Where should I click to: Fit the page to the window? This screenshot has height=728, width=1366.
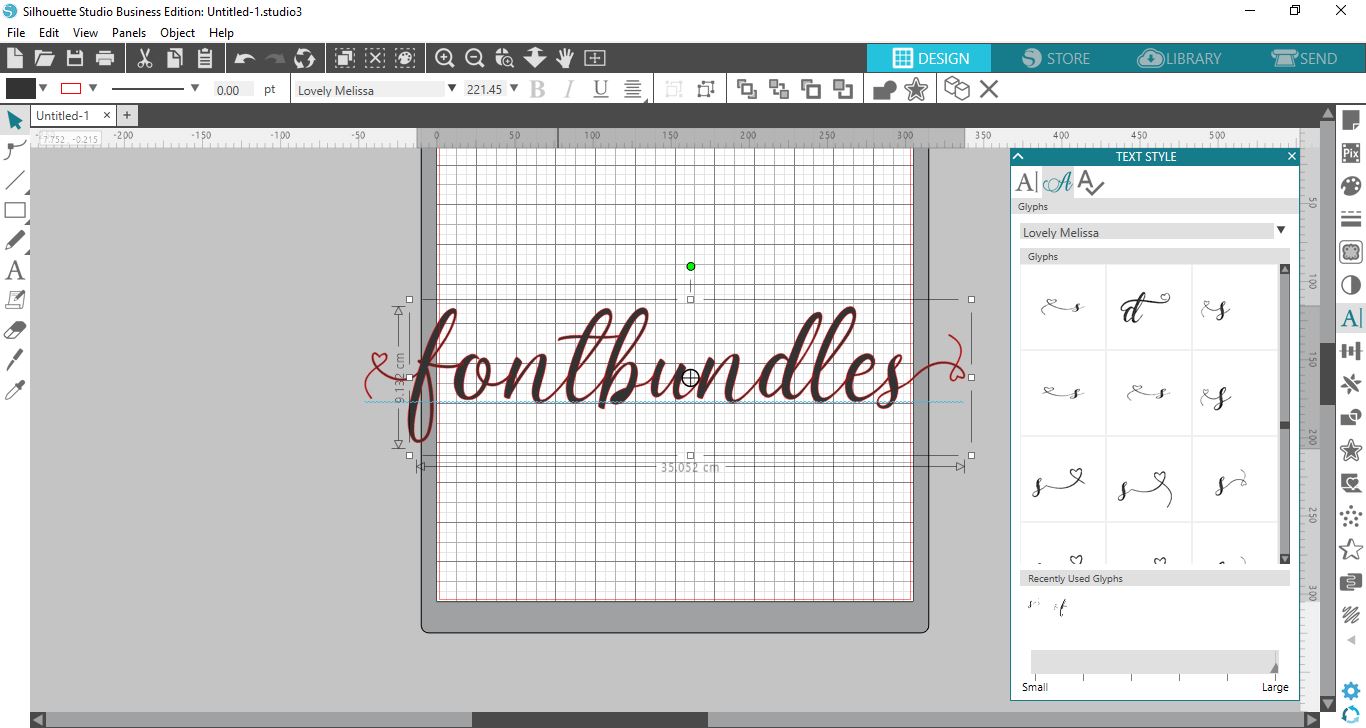tap(595, 58)
